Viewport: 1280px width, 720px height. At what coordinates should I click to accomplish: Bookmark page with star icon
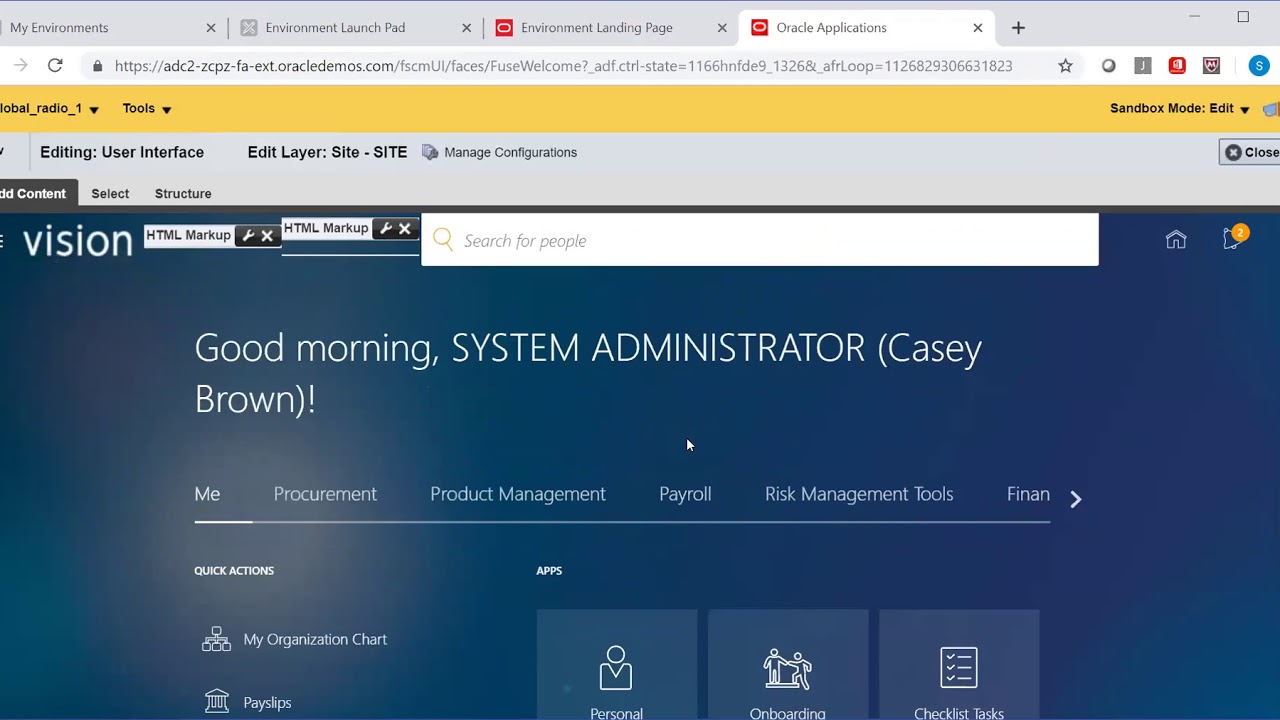point(1065,66)
